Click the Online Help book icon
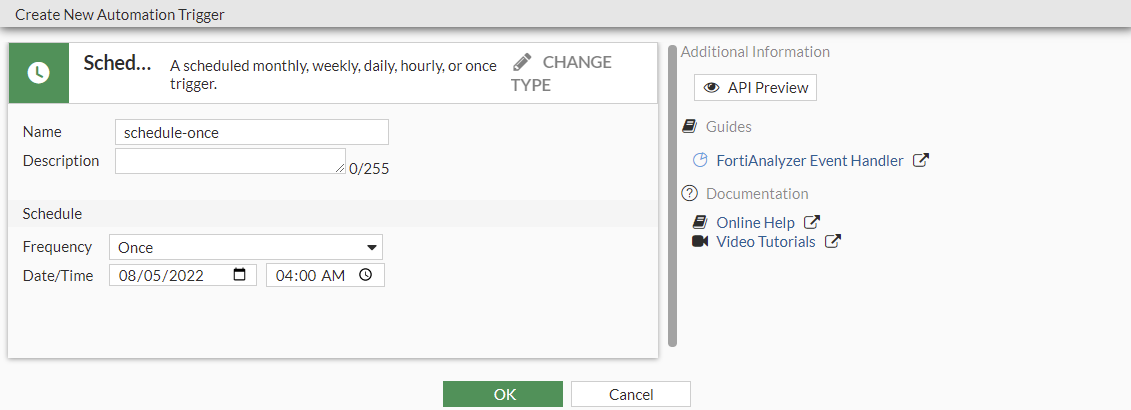1131x410 pixels. pos(700,223)
